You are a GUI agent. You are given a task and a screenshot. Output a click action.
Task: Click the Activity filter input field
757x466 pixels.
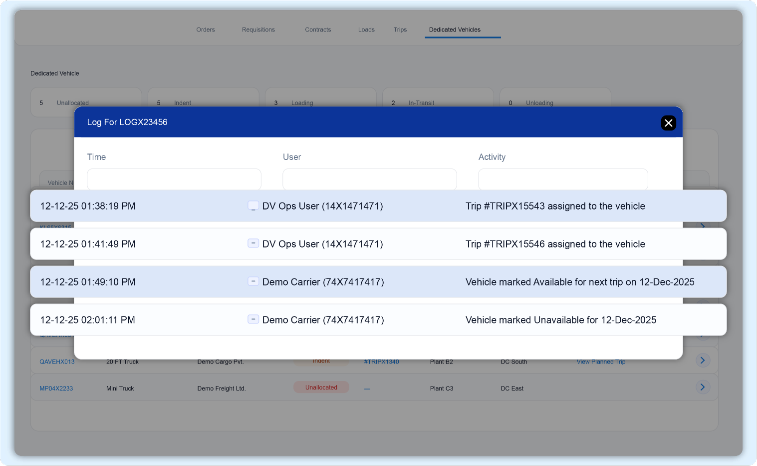(x=562, y=179)
